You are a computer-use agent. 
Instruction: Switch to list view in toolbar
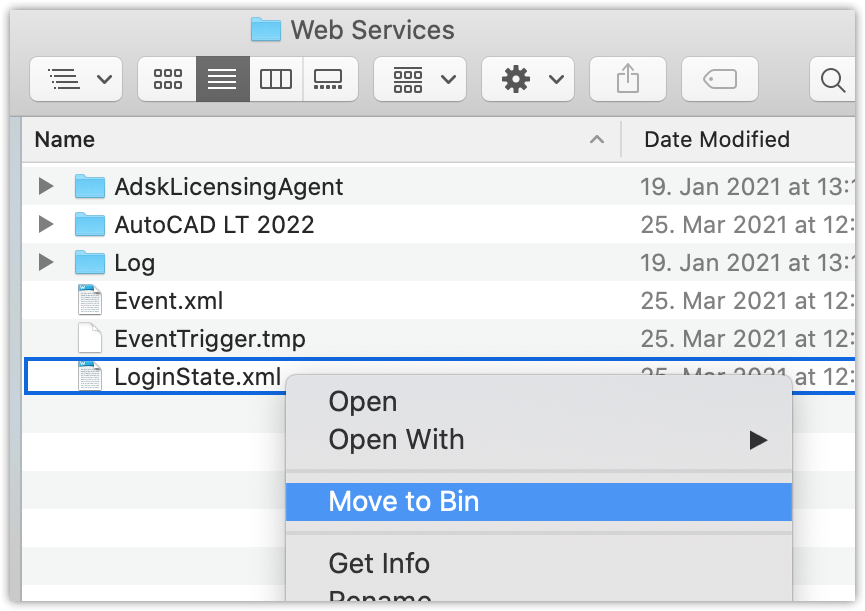[x=222, y=79]
